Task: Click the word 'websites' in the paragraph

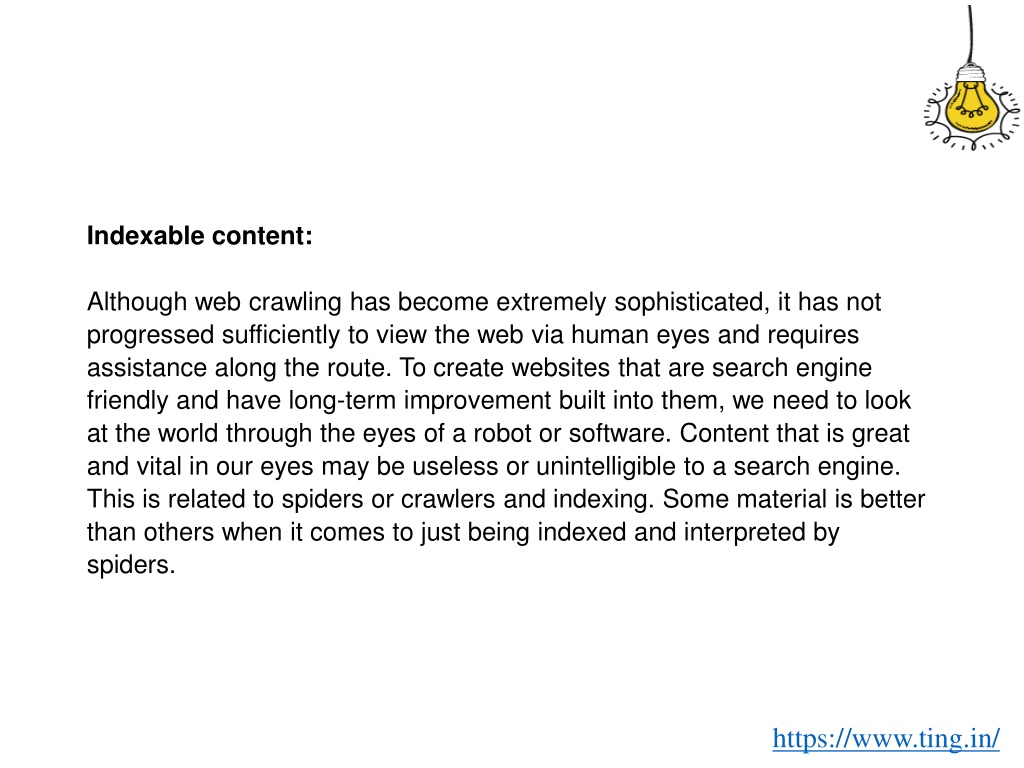Action: point(561,368)
